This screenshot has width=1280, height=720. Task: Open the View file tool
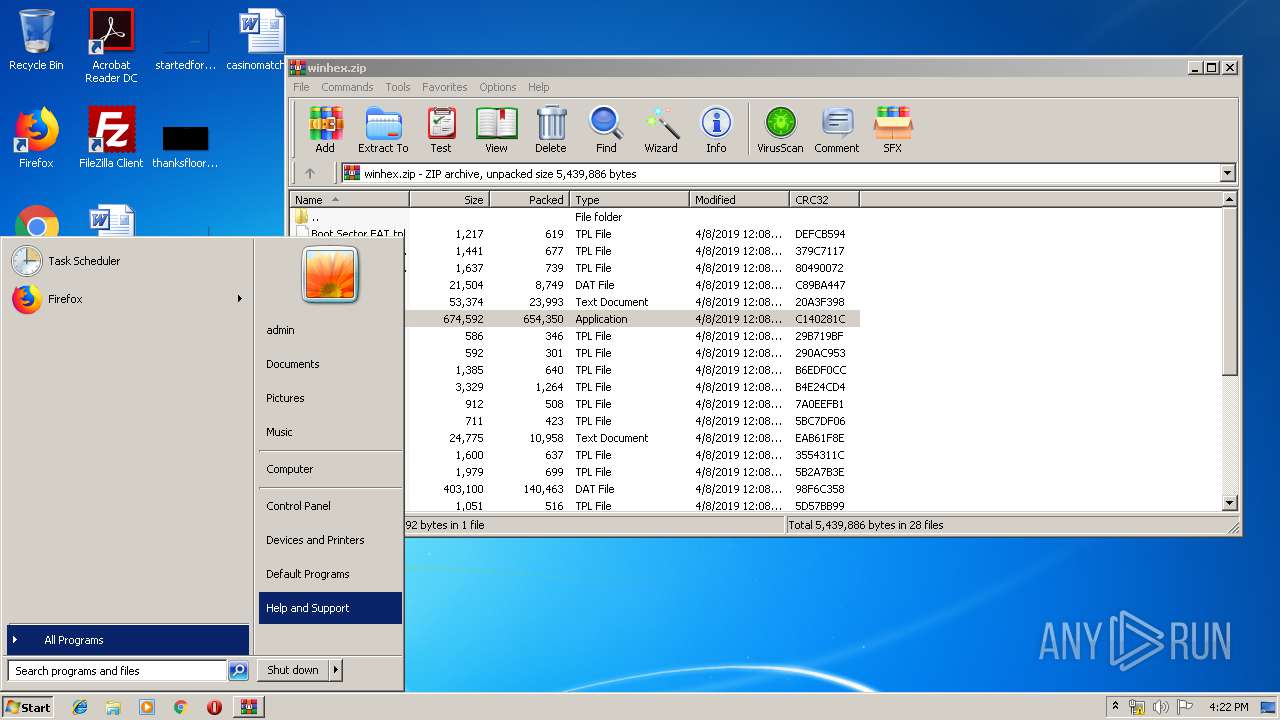point(496,130)
